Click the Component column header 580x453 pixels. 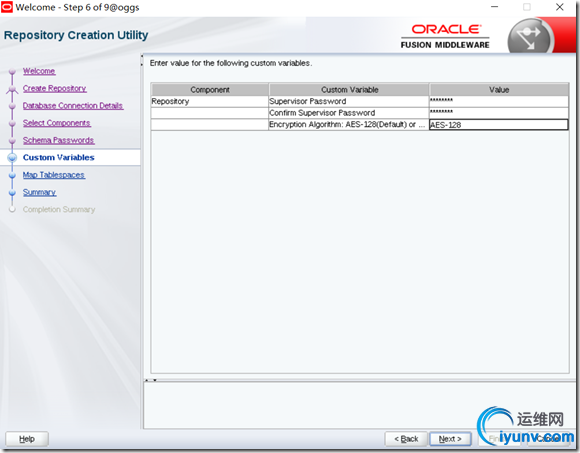[210, 90]
